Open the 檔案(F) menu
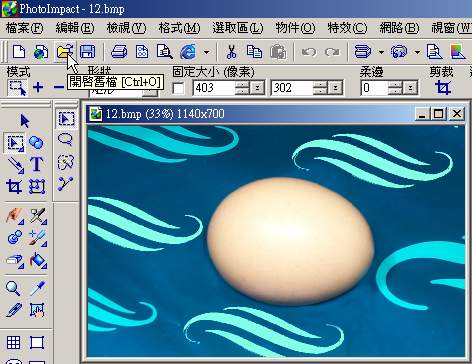Viewport: 472px width, 364px height. point(24,28)
